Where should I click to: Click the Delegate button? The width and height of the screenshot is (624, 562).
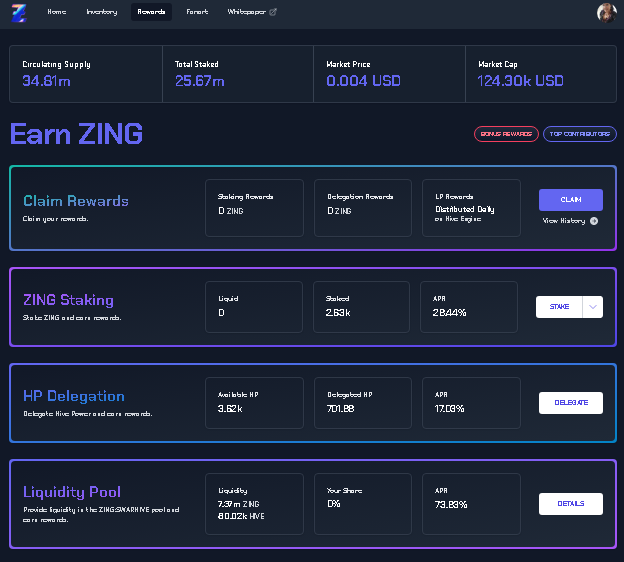tap(571, 403)
